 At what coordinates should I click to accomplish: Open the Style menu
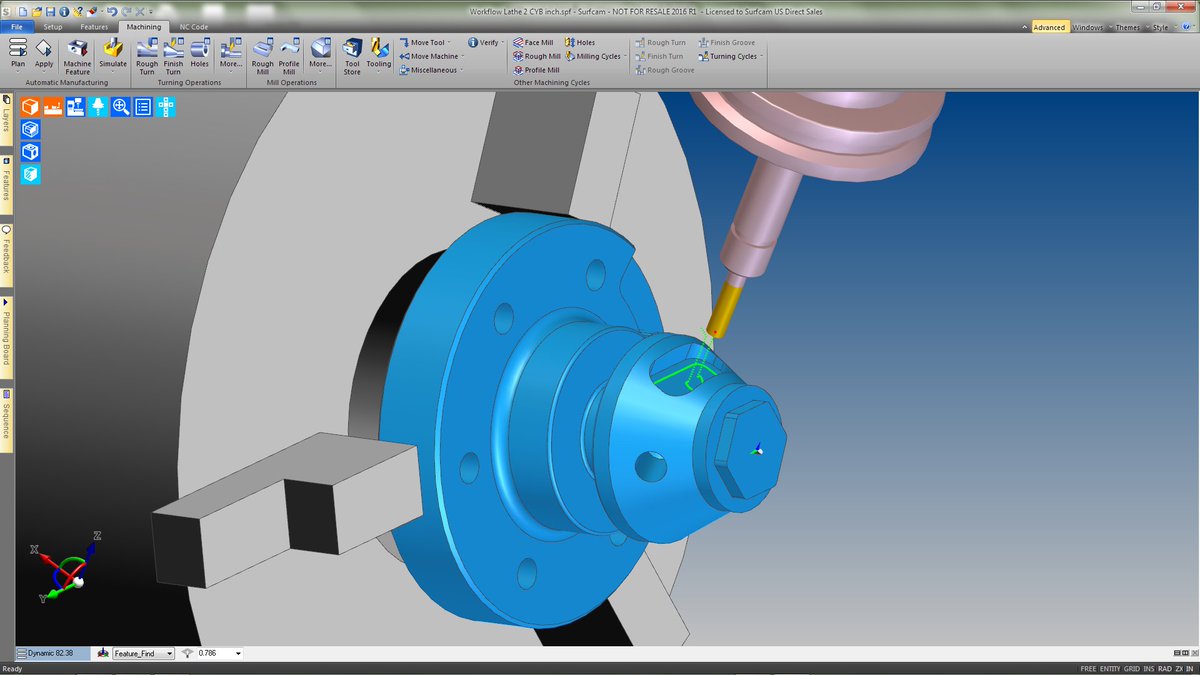pyautogui.click(x=1162, y=27)
